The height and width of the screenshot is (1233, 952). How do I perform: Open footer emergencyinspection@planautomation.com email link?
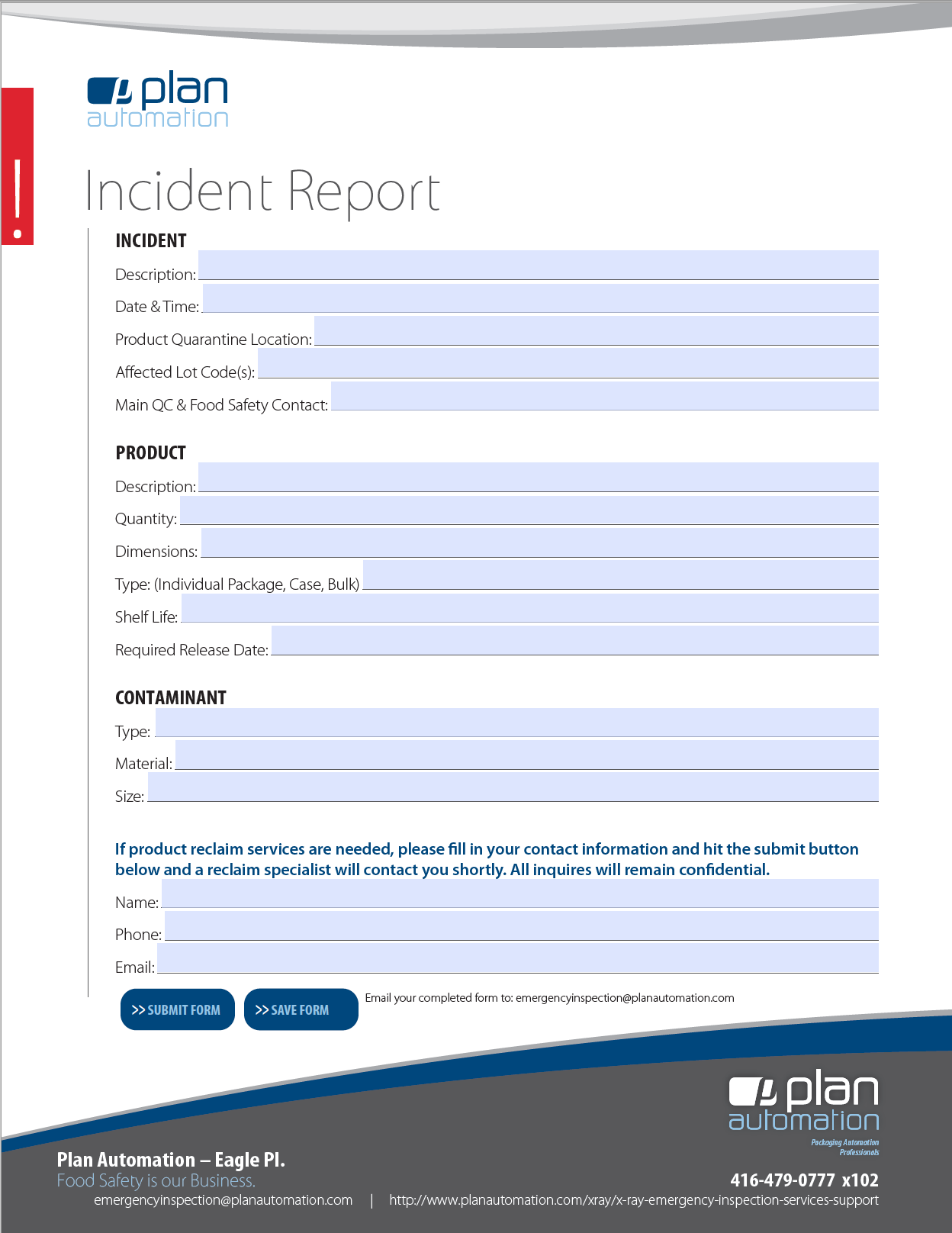(x=223, y=1200)
